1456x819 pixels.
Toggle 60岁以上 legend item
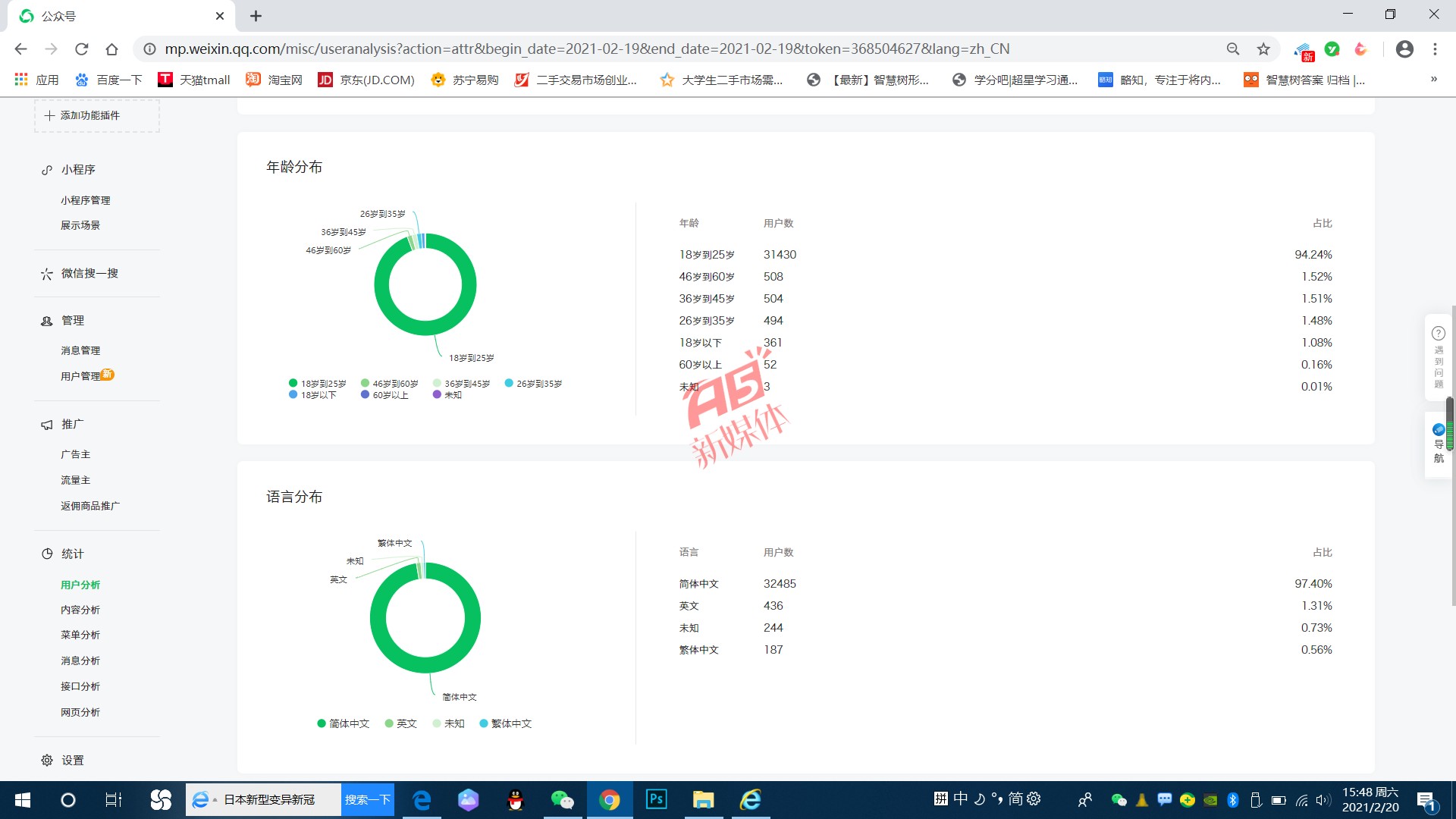point(384,395)
